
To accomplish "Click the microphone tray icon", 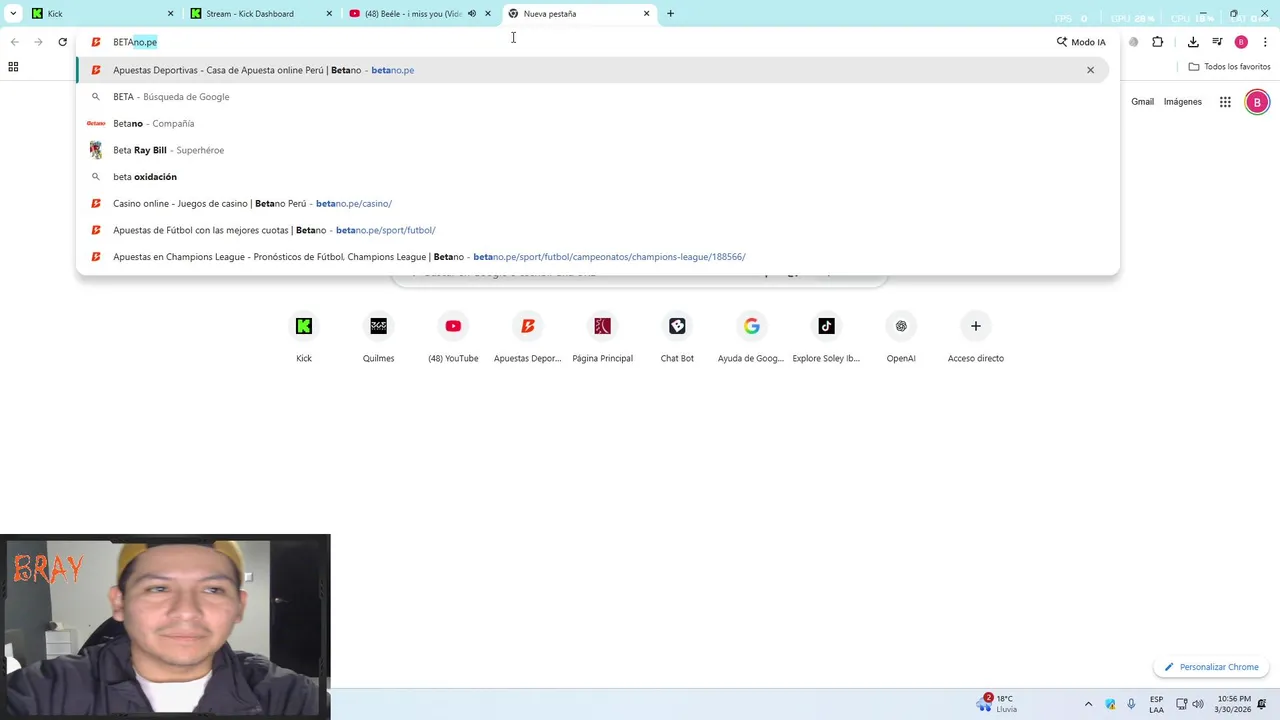I will coord(1131,704).
